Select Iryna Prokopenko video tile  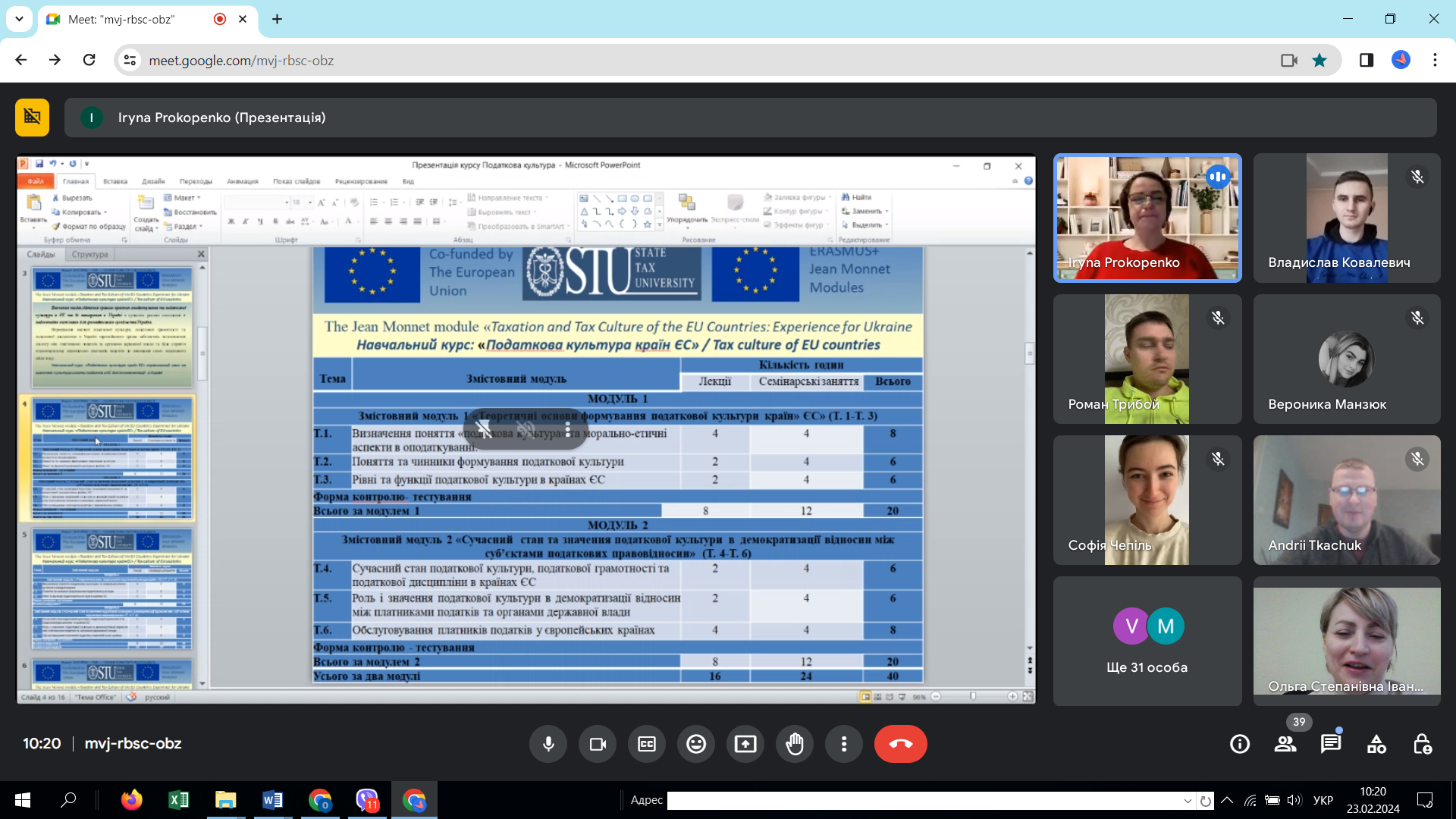click(1147, 218)
